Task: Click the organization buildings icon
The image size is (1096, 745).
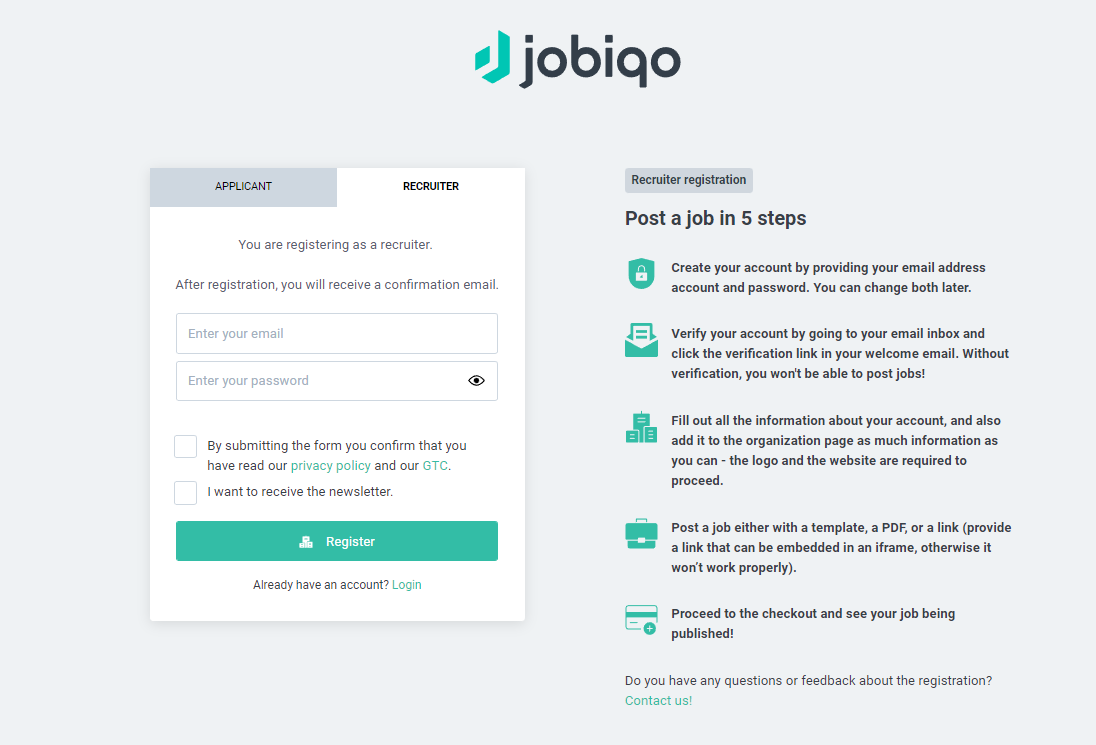Action: click(x=641, y=427)
